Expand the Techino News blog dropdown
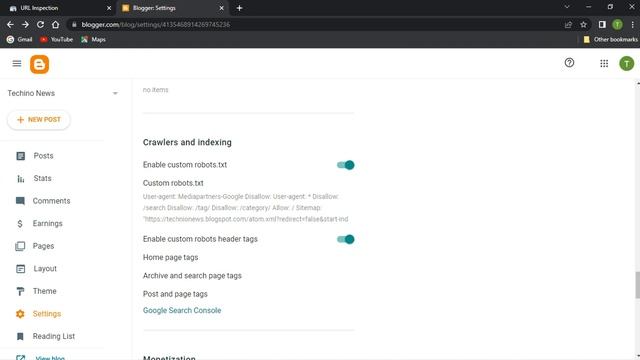 point(115,93)
